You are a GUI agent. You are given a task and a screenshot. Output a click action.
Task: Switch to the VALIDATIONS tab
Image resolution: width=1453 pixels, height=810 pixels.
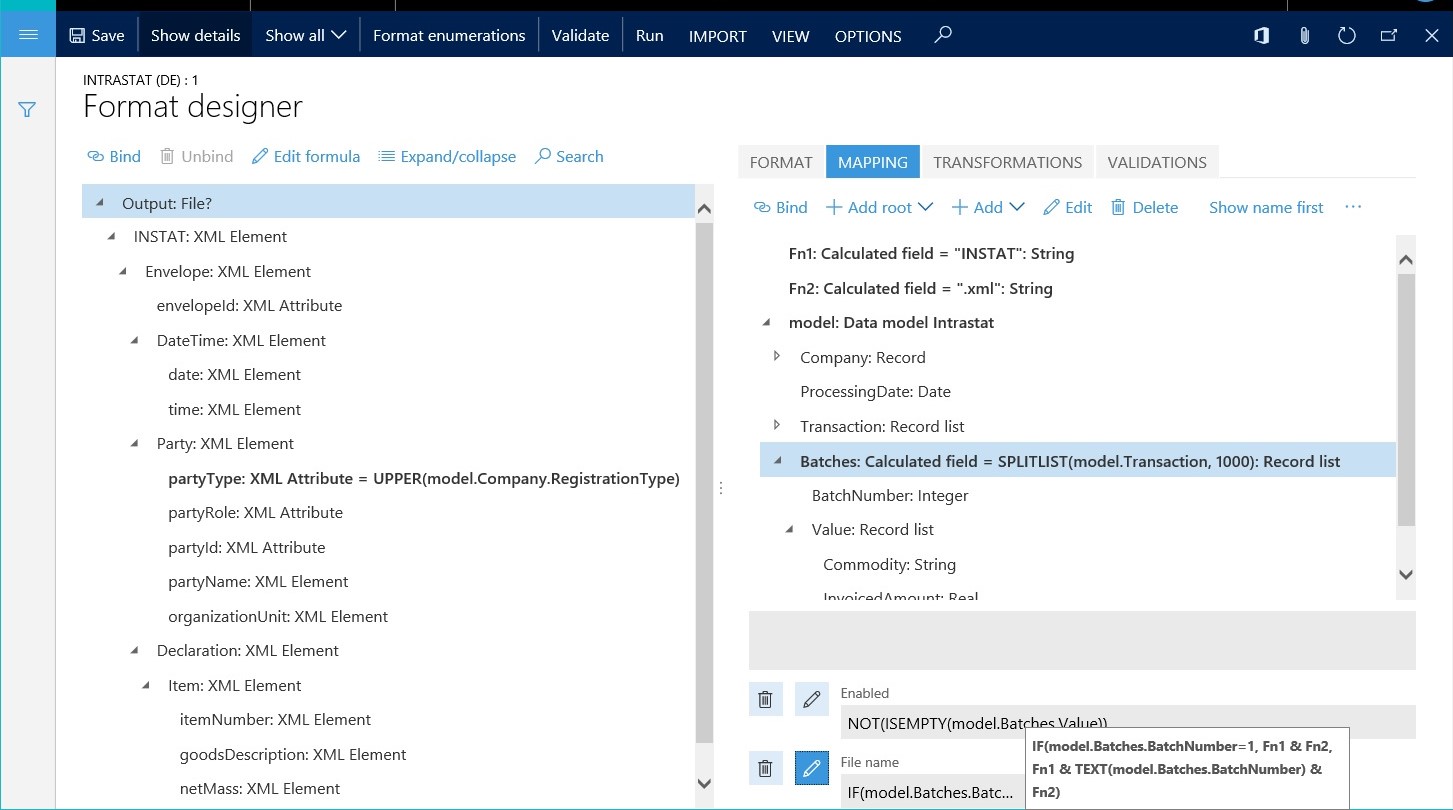tap(1156, 162)
